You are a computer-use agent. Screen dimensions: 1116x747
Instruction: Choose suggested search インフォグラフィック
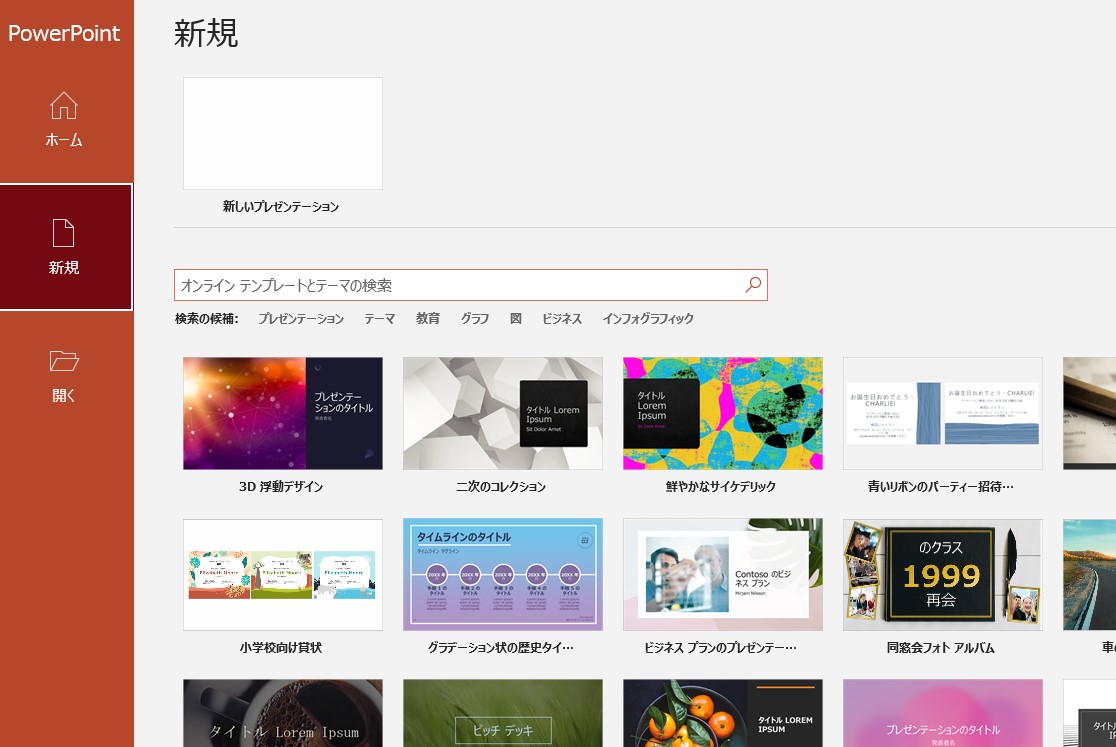tap(648, 319)
